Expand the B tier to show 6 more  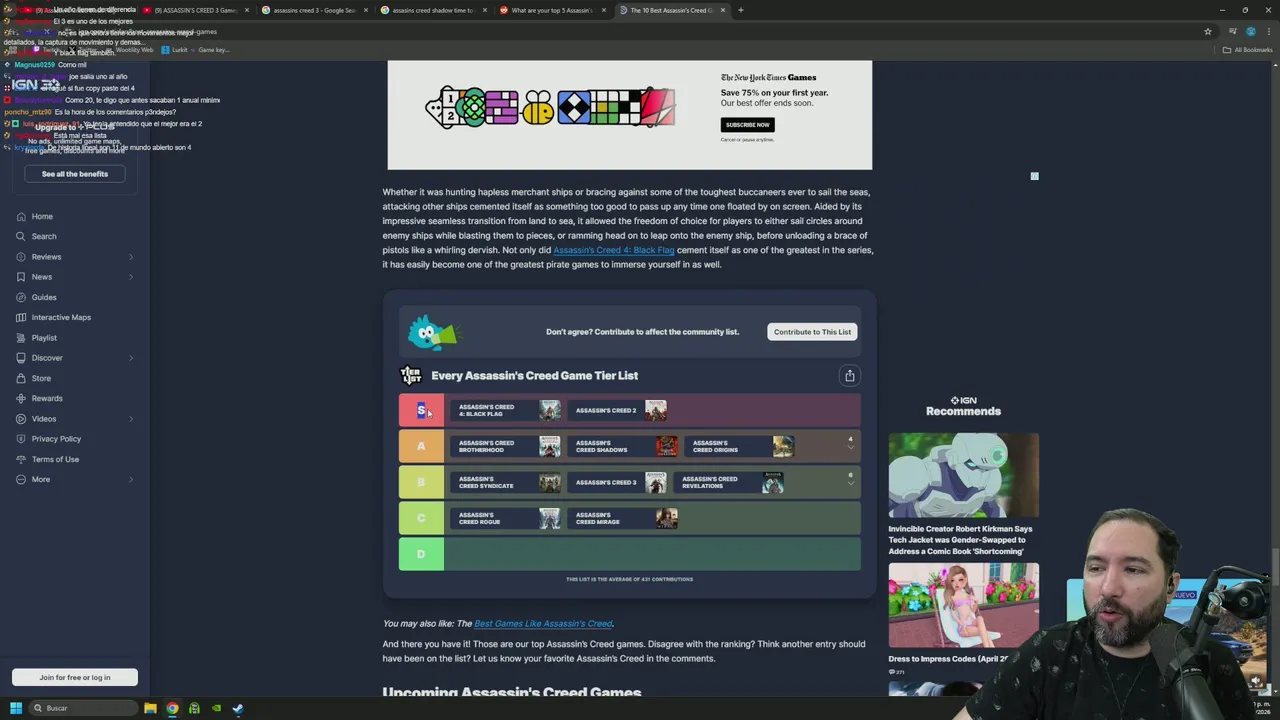click(x=851, y=479)
